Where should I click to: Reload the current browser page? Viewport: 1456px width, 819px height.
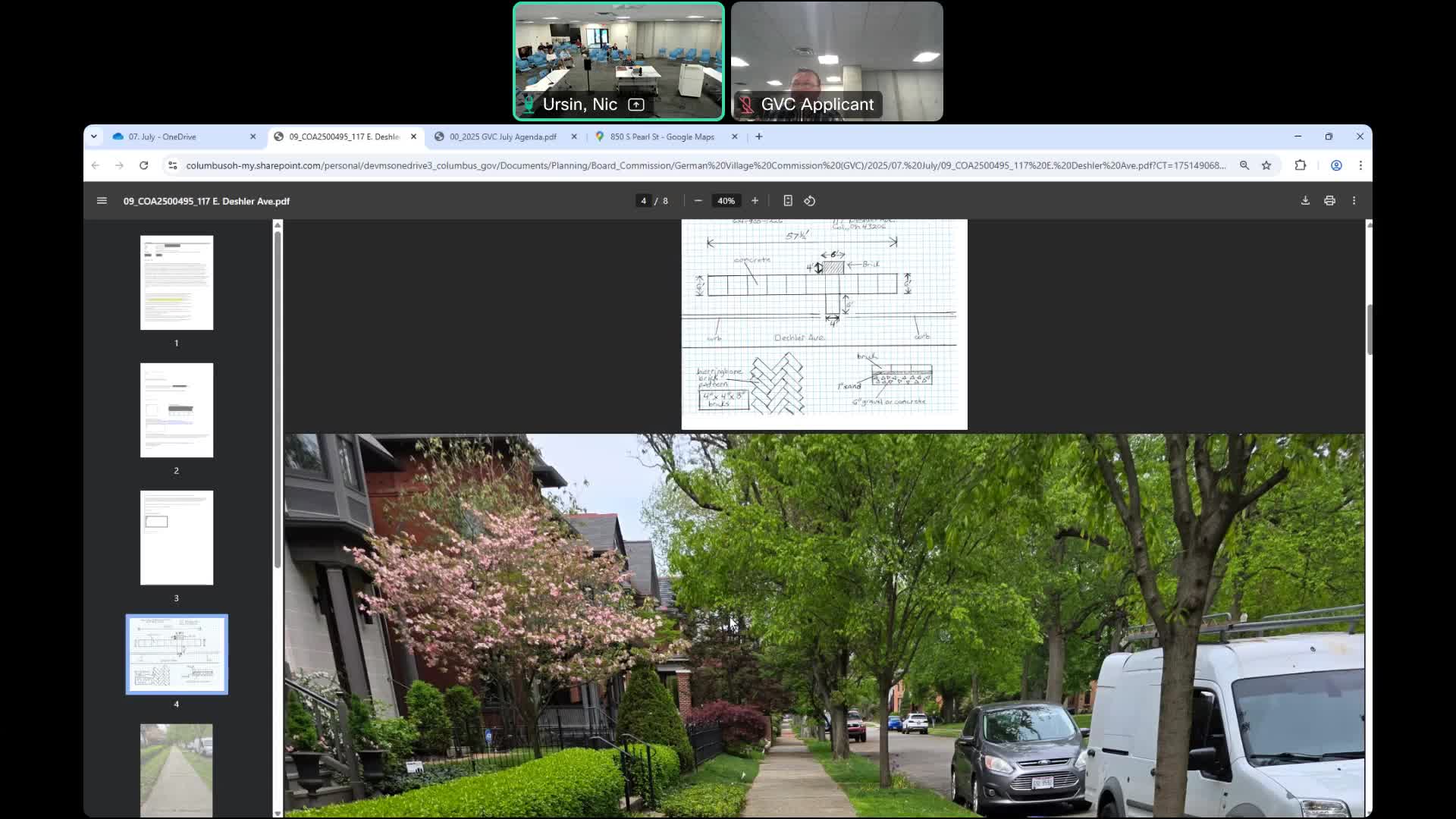(x=143, y=165)
